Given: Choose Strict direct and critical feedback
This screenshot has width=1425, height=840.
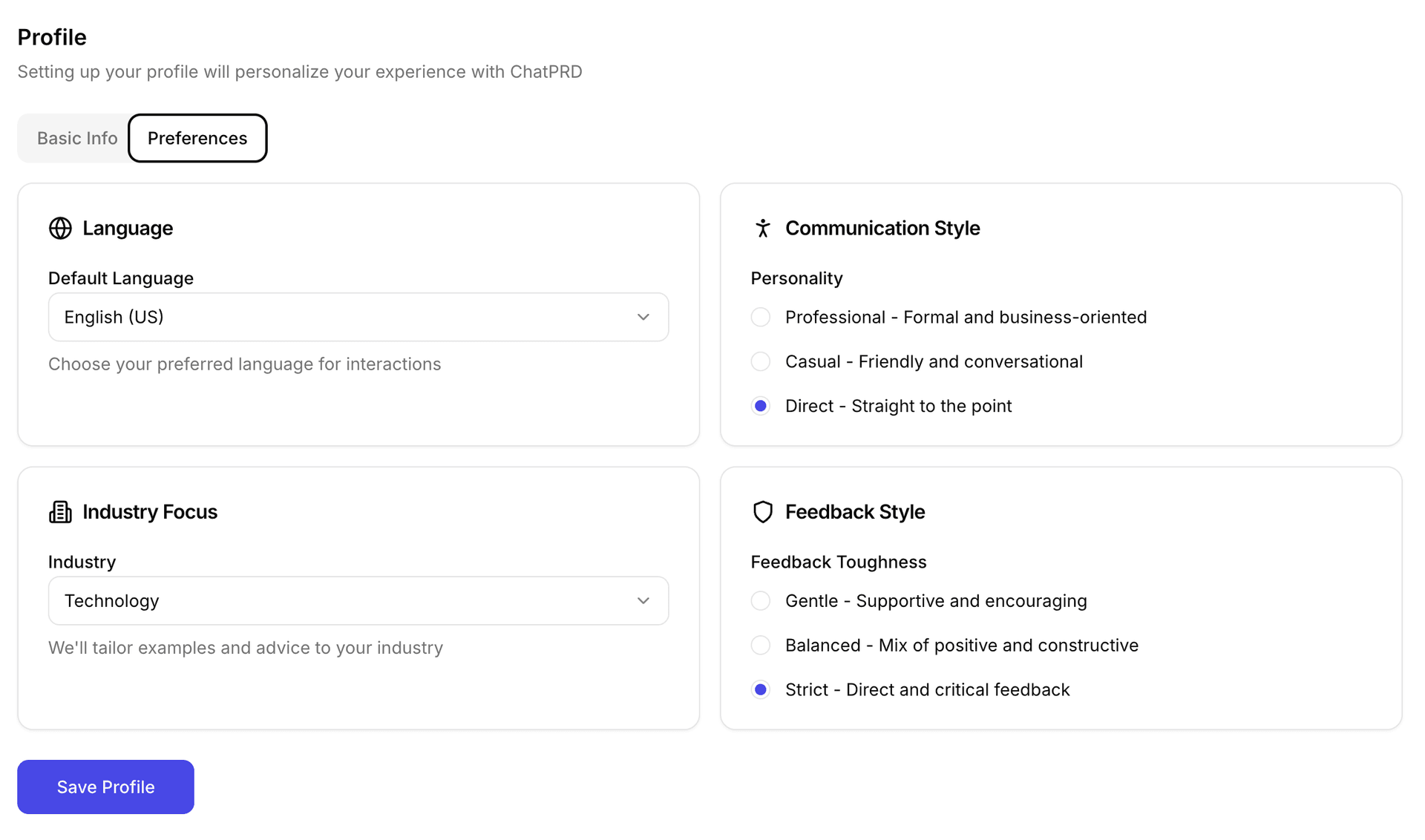Looking at the screenshot, I should tap(760, 689).
